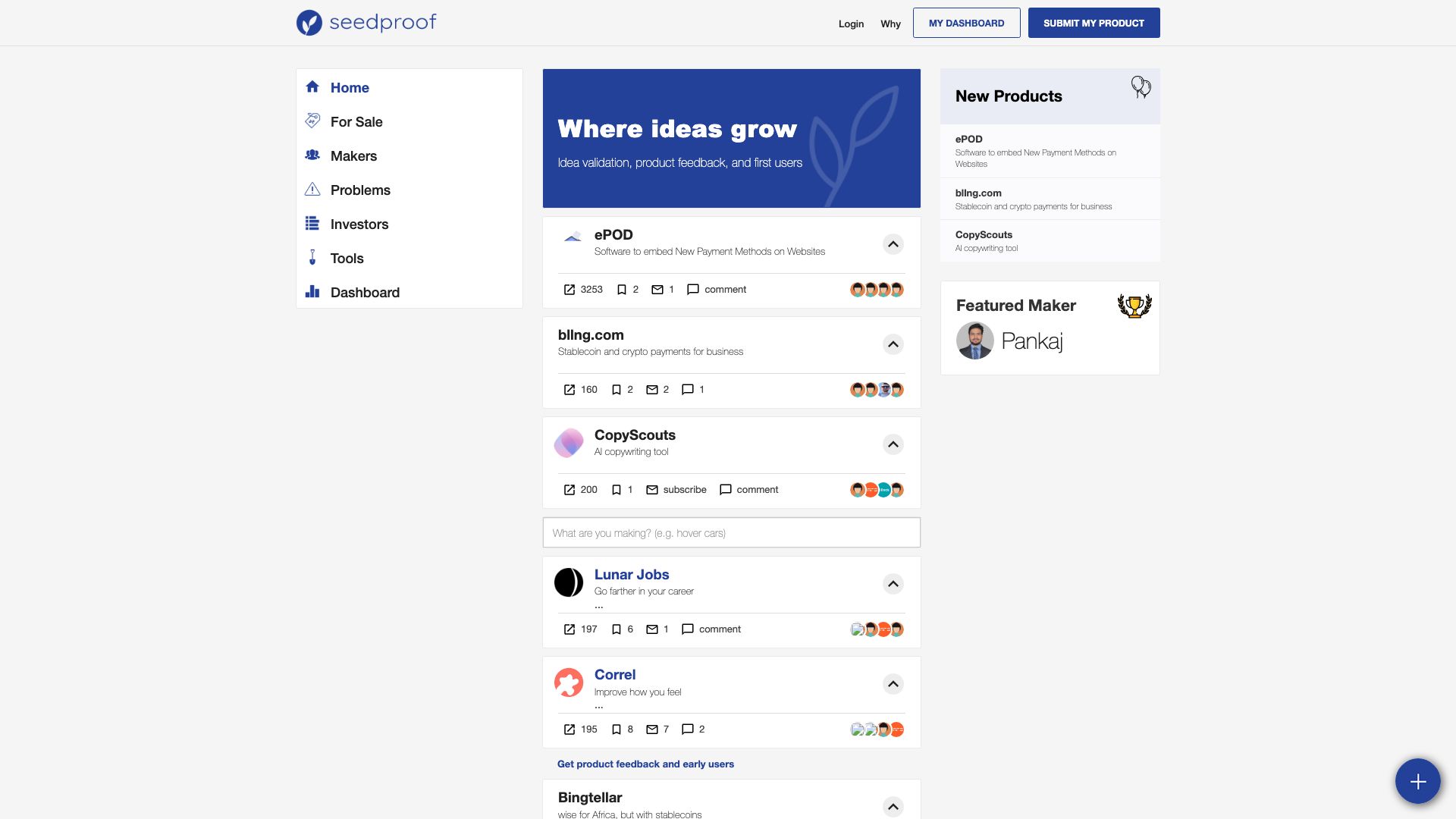Open Makers via the people icon
Viewport: 1456px width, 819px height.
pos(312,155)
